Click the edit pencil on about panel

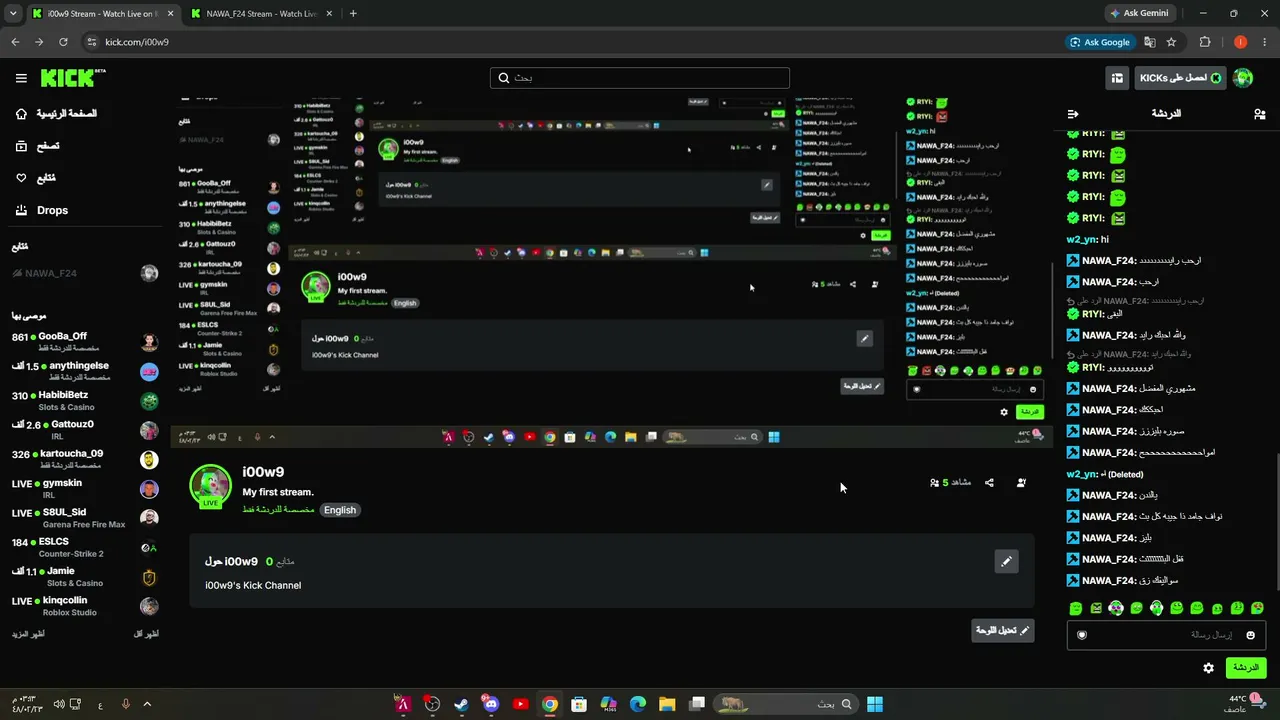click(x=1006, y=561)
